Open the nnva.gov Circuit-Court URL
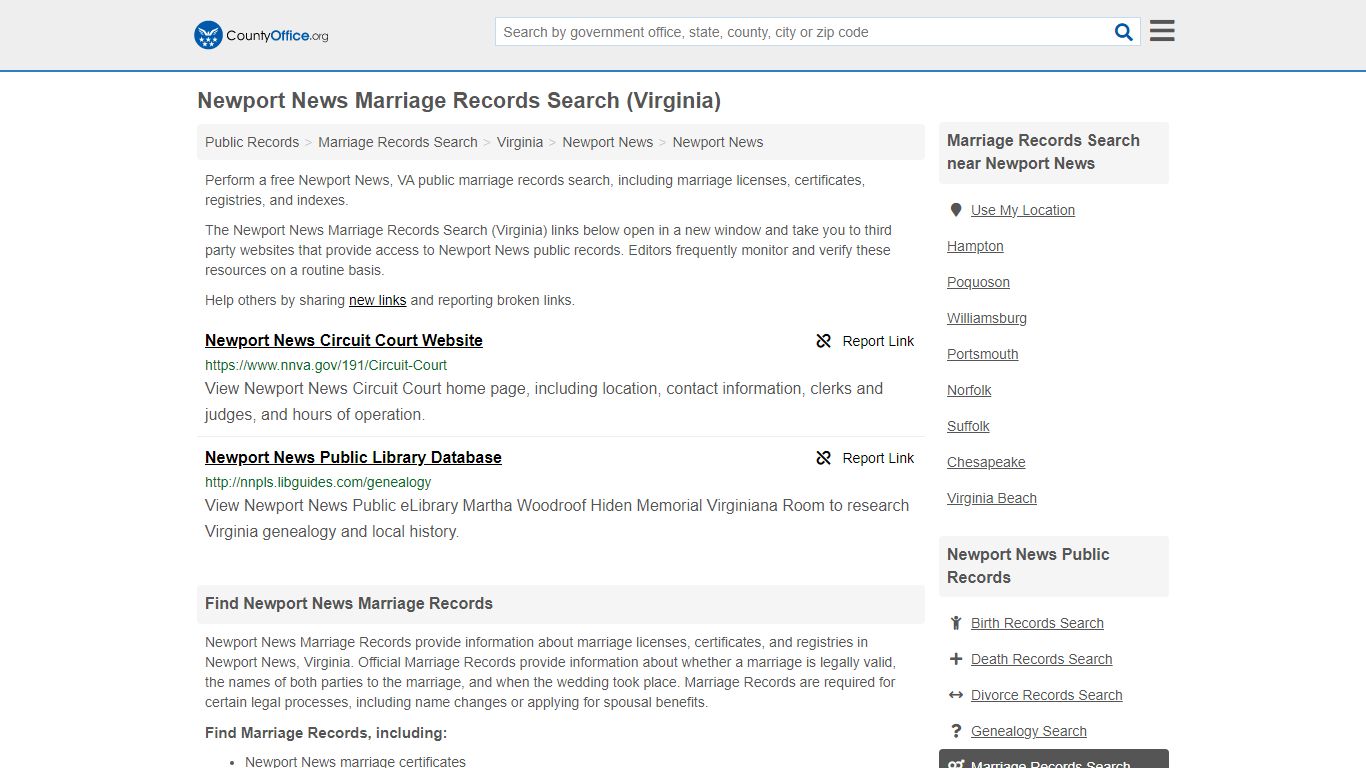 326,365
